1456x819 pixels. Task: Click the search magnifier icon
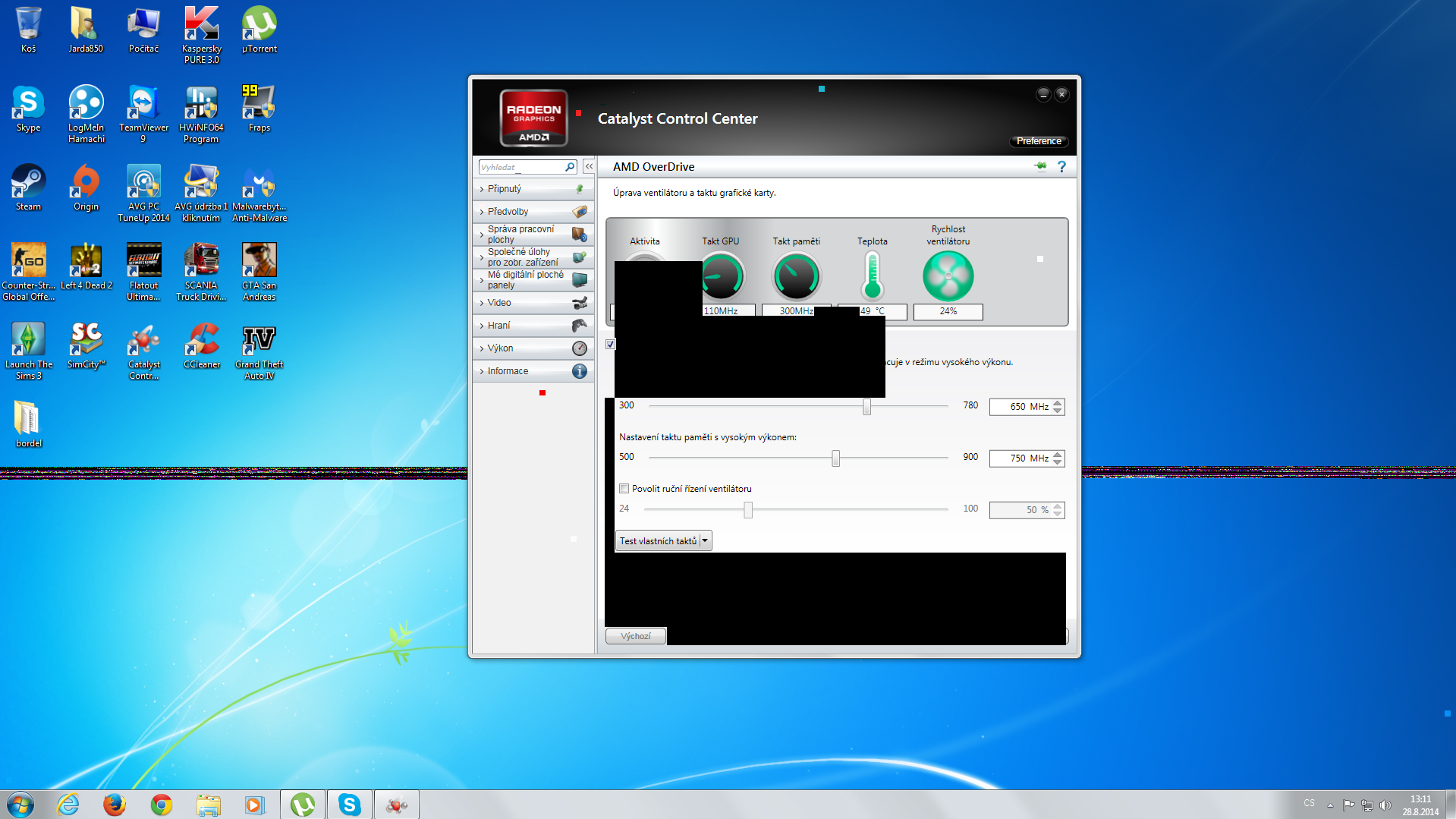(570, 167)
